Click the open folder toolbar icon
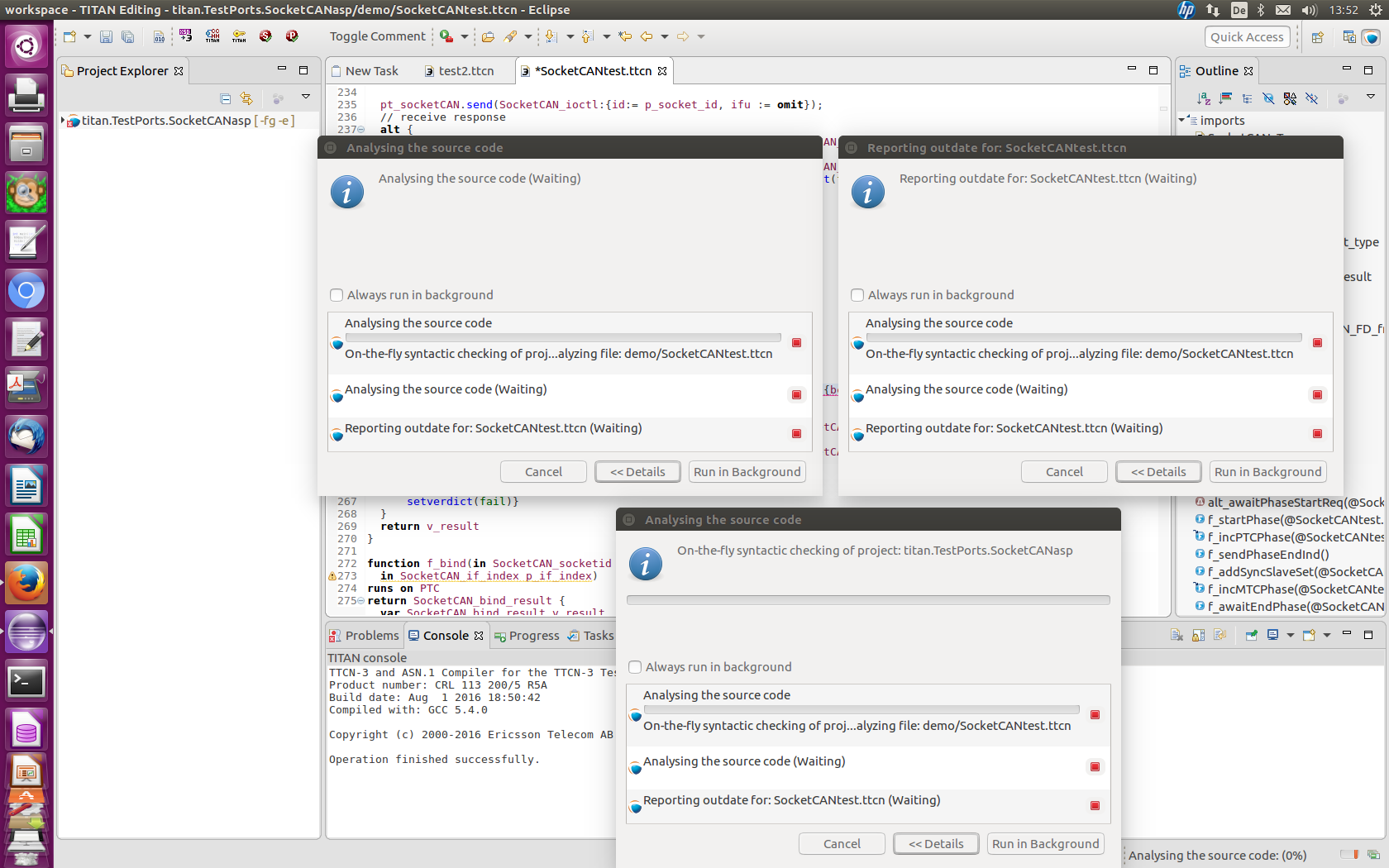The width and height of the screenshot is (1389, 868). [488, 36]
